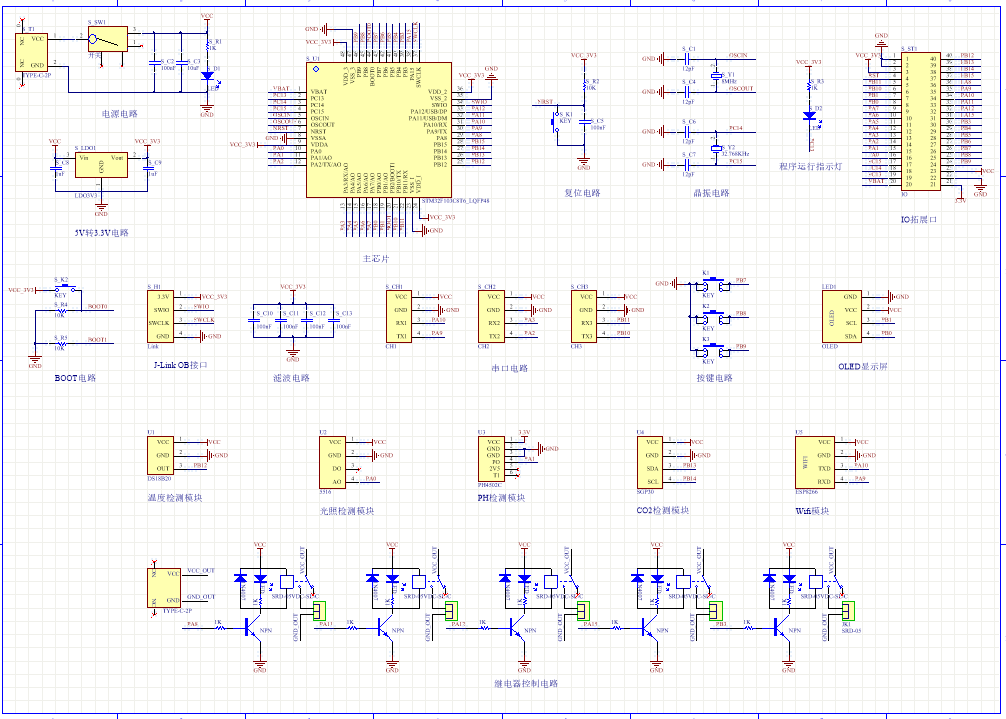Select the S_R4 10K resistor

pos(60,310)
